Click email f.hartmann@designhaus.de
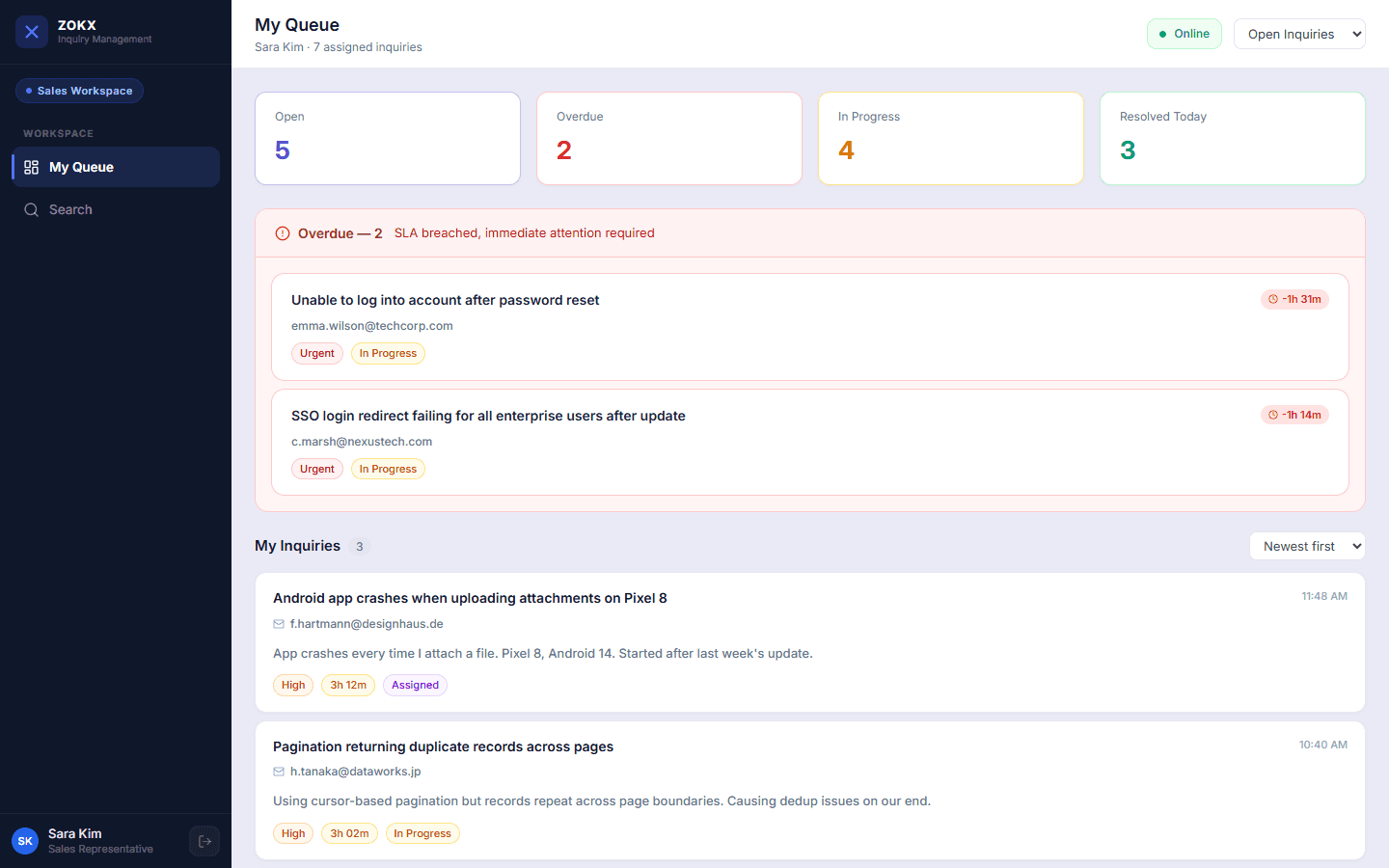The image size is (1389, 868). [367, 624]
